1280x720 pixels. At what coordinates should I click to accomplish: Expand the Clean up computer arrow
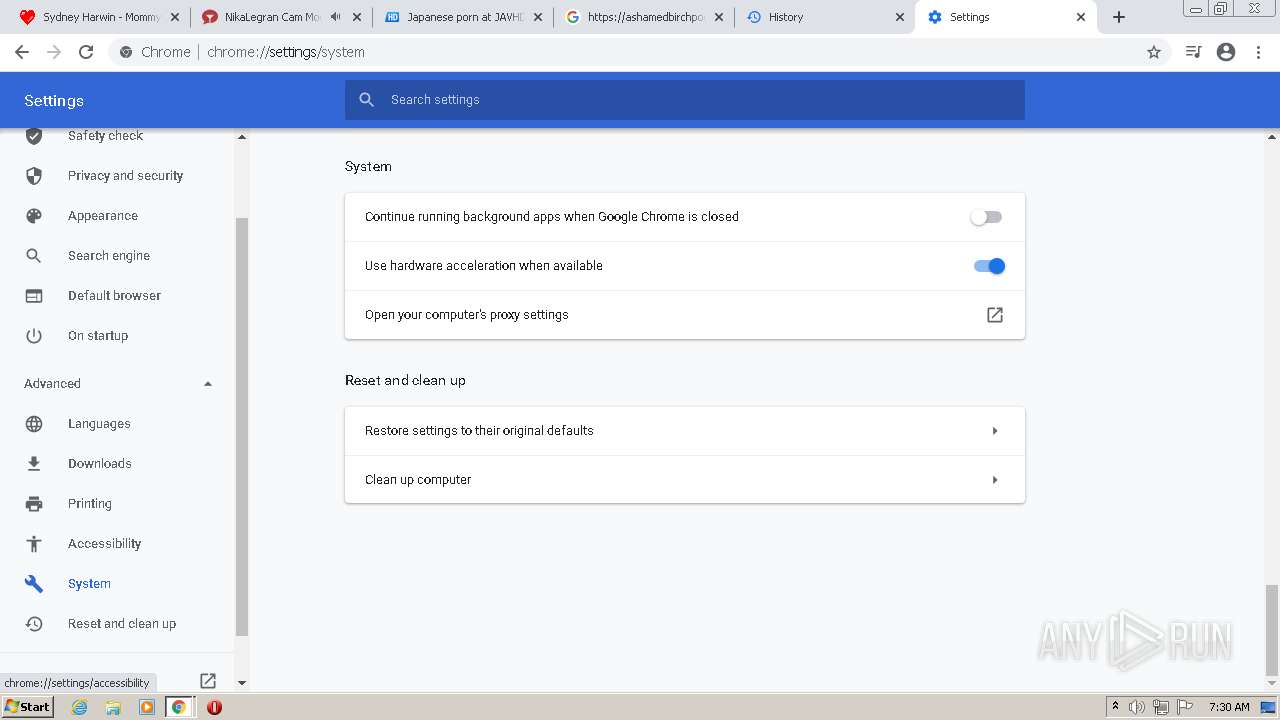(995, 480)
